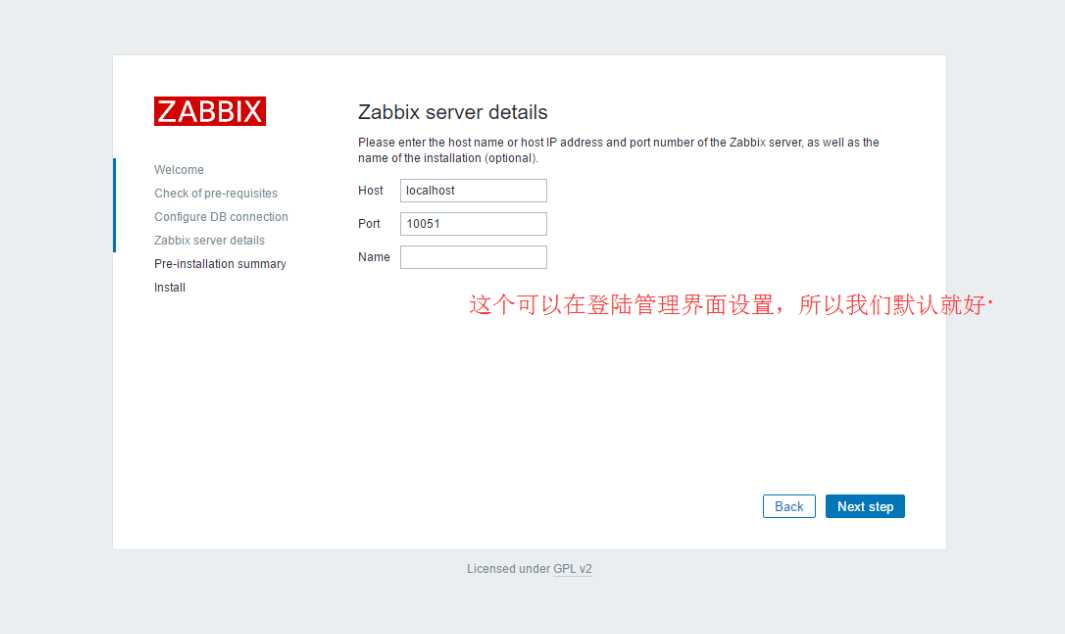This screenshot has width=1065, height=634.
Task: Select the Install step in sidebar
Action: click(170, 287)
